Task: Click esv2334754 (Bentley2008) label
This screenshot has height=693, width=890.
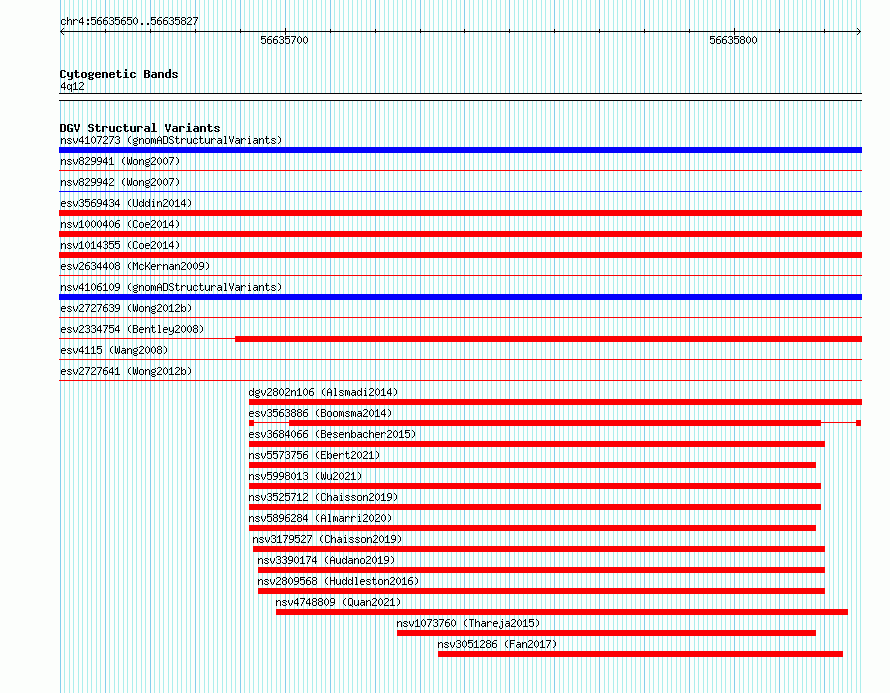Action: tap(132, 329)
